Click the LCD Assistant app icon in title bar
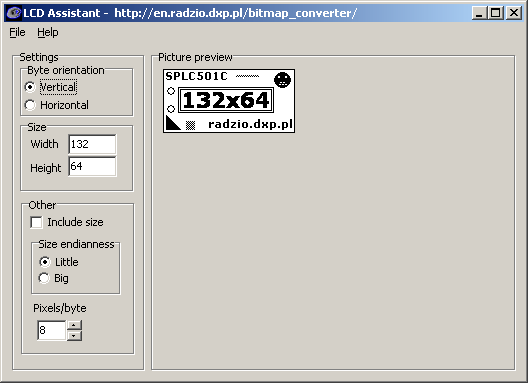Image resolution: width=528 pixels, height=383 pixels. (x=14, y=13)
